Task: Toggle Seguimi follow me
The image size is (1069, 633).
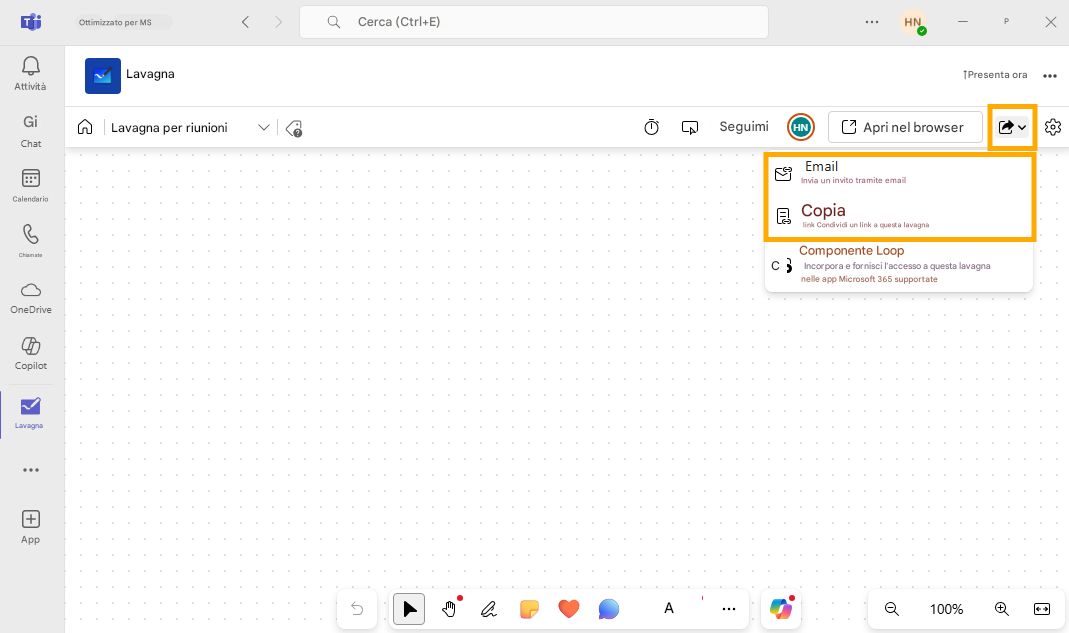Action: [744, 126]
